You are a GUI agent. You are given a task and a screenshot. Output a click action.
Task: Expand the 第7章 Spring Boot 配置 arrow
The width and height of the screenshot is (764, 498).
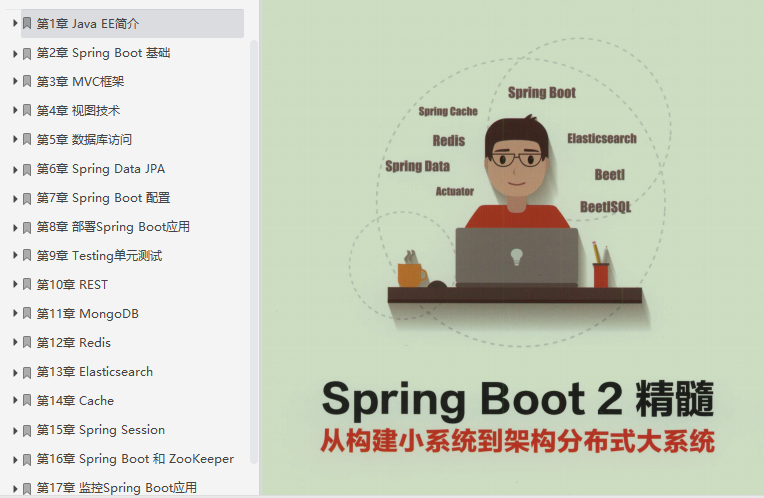coord(15,198)
